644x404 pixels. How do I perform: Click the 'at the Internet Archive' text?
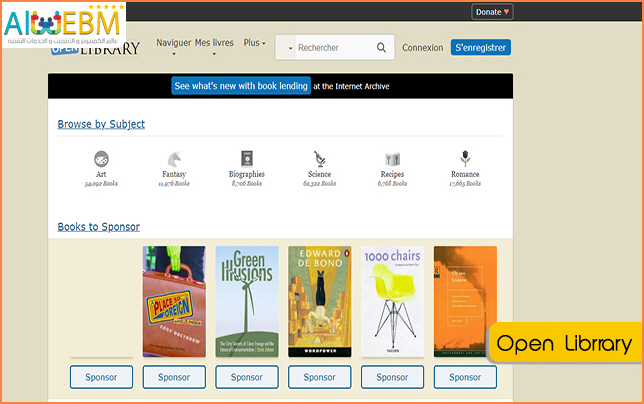[x=351, y=86]
